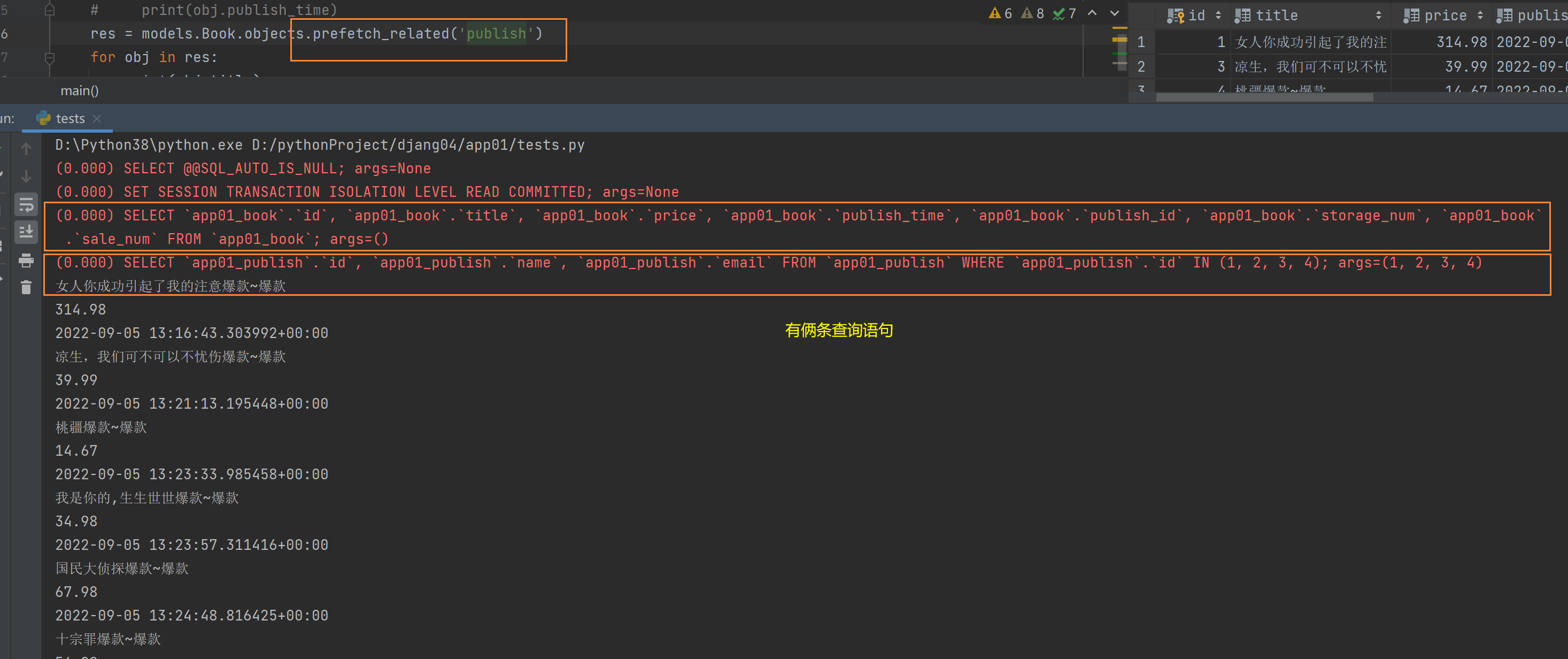Click timestamp 2022-09-05 13:24:48.816425+00:00

[192, 616]
